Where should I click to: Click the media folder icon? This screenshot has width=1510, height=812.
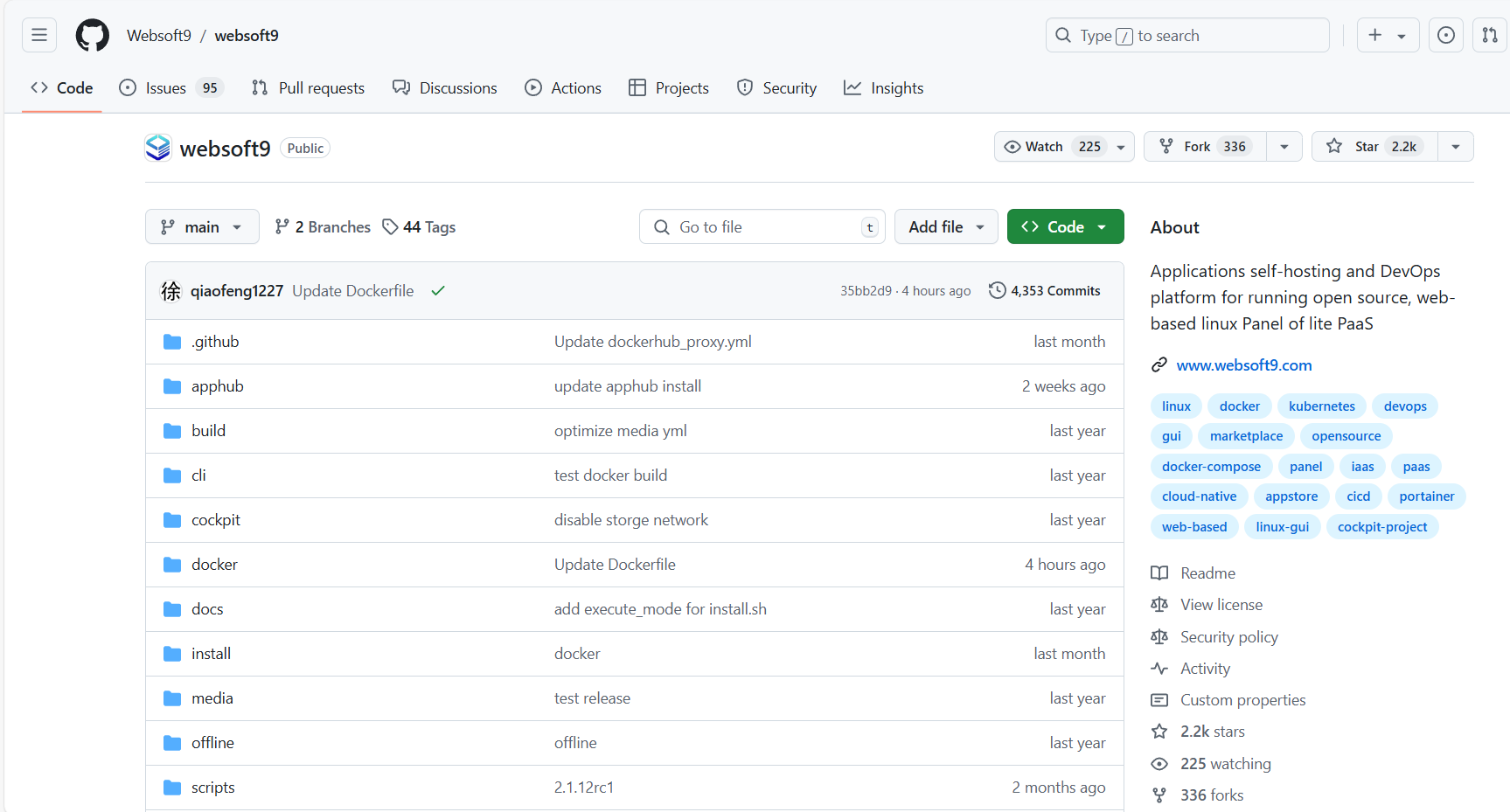(x=172, y=698)
